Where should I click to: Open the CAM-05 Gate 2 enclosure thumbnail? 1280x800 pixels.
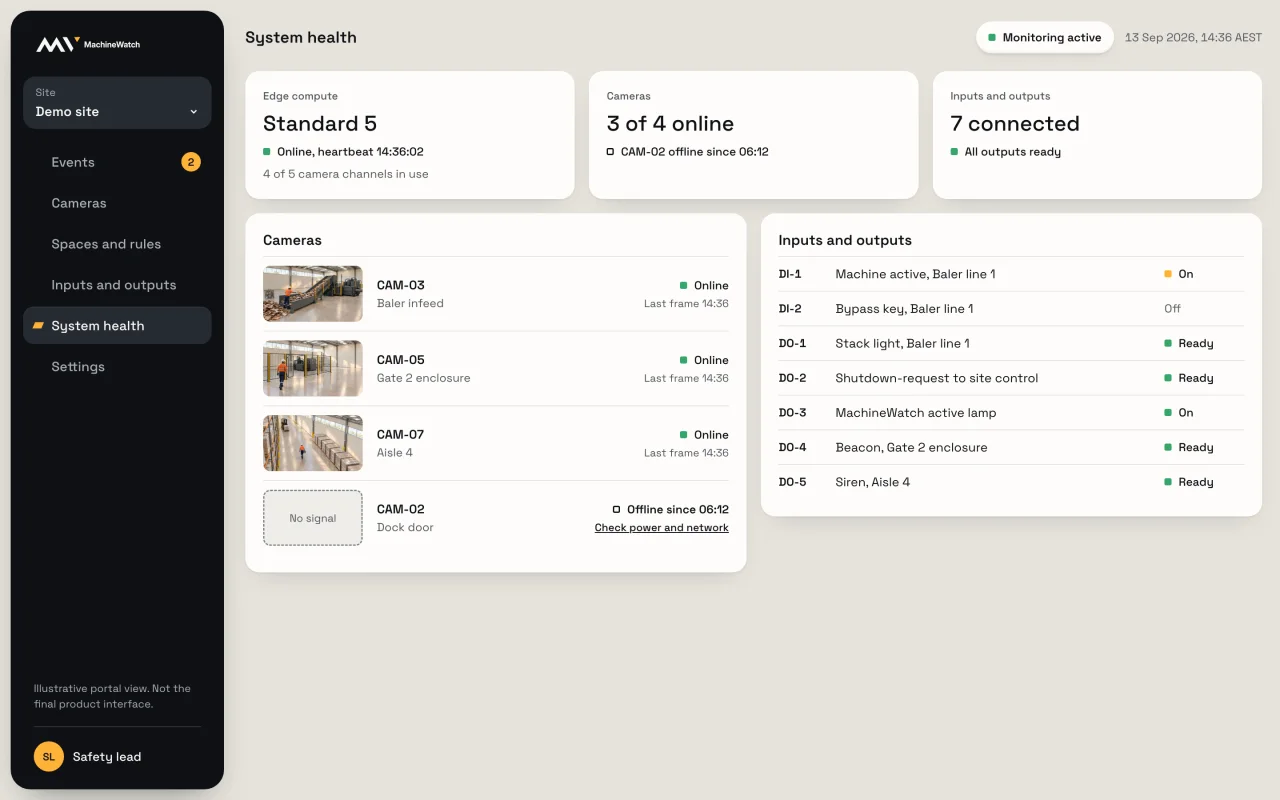coord(313,368)
